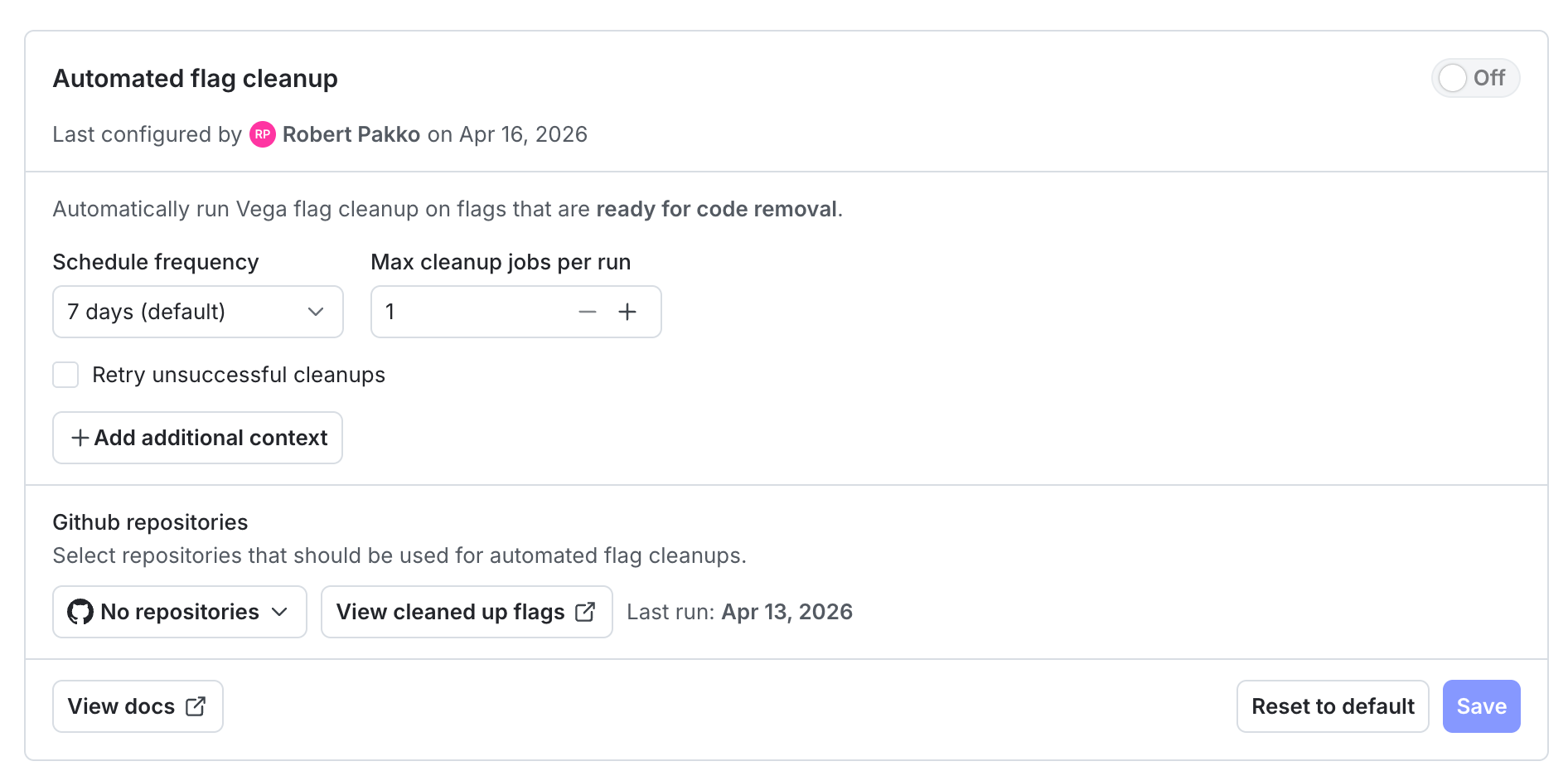The width and height of the screenshot is (1568, 771).
Task: Click the minus icon to decrease cleanup jobs
Action: pos(588,312)
